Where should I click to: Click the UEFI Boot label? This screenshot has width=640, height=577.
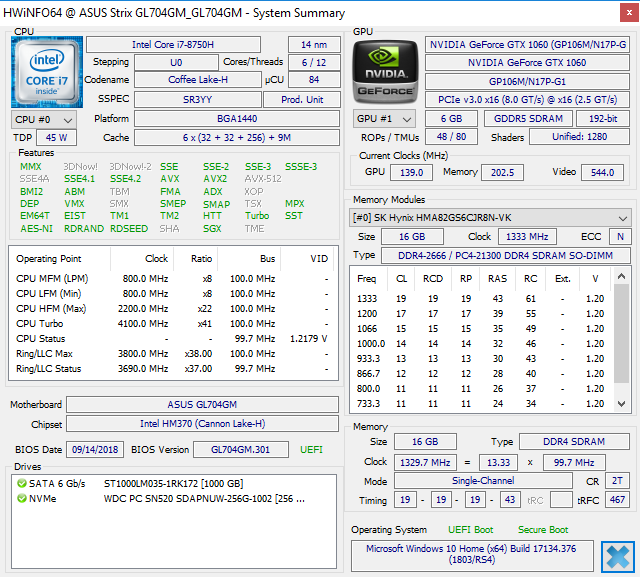(471, 530)
